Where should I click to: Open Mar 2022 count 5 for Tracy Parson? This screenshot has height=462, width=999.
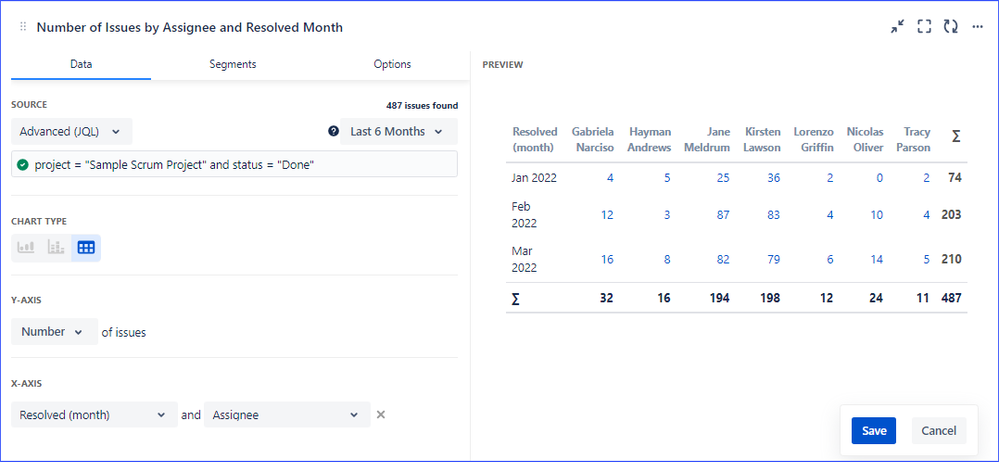(x=926, y=259)
